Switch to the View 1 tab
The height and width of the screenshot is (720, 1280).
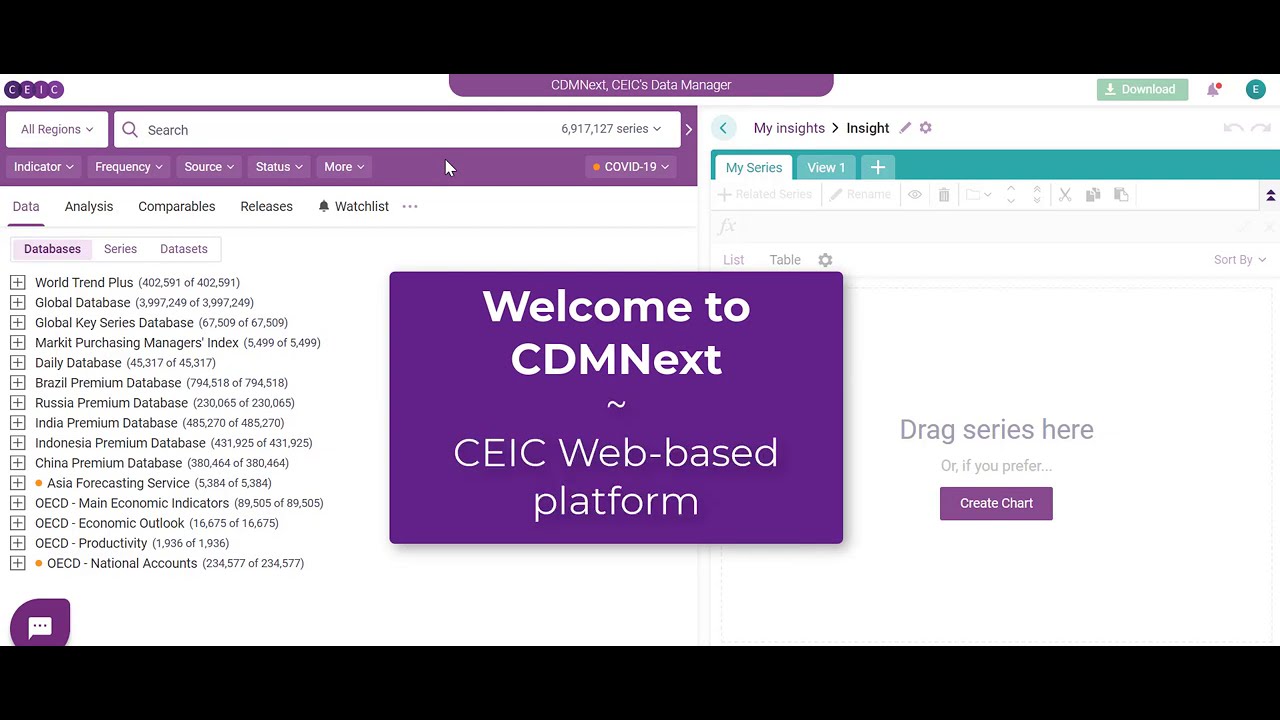pyautogui.click(x=826, y=168)
